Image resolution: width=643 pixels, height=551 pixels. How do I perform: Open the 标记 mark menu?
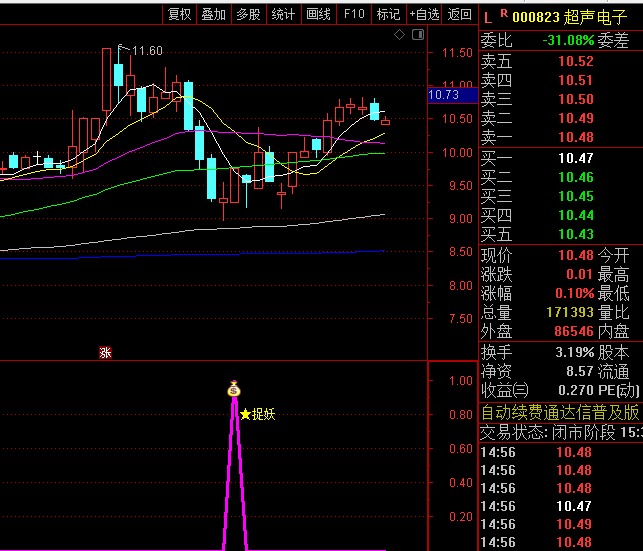388,14
